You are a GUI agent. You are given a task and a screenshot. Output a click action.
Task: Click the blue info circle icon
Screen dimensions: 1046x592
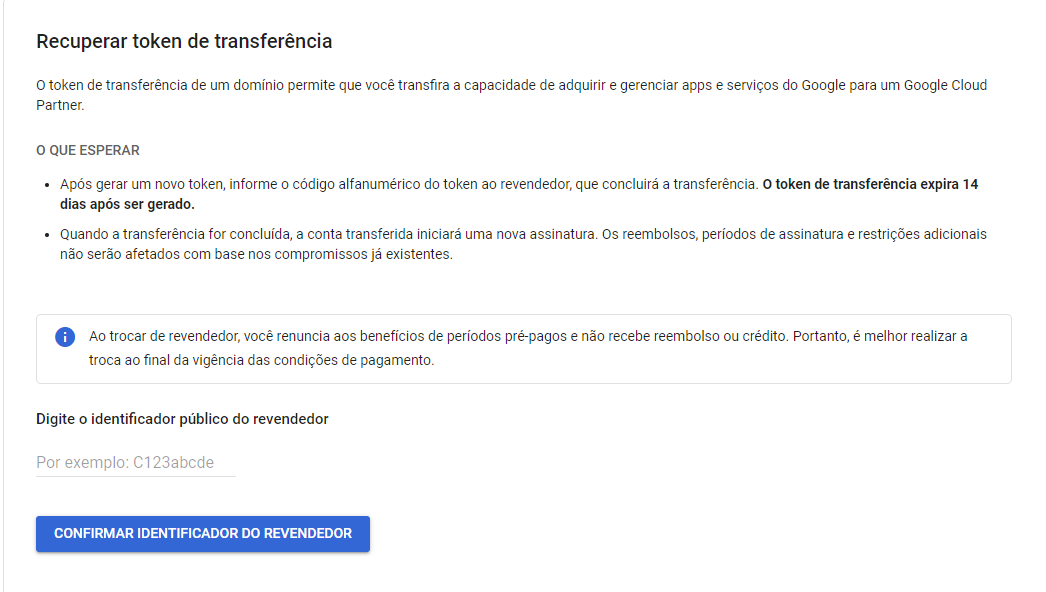65,337
